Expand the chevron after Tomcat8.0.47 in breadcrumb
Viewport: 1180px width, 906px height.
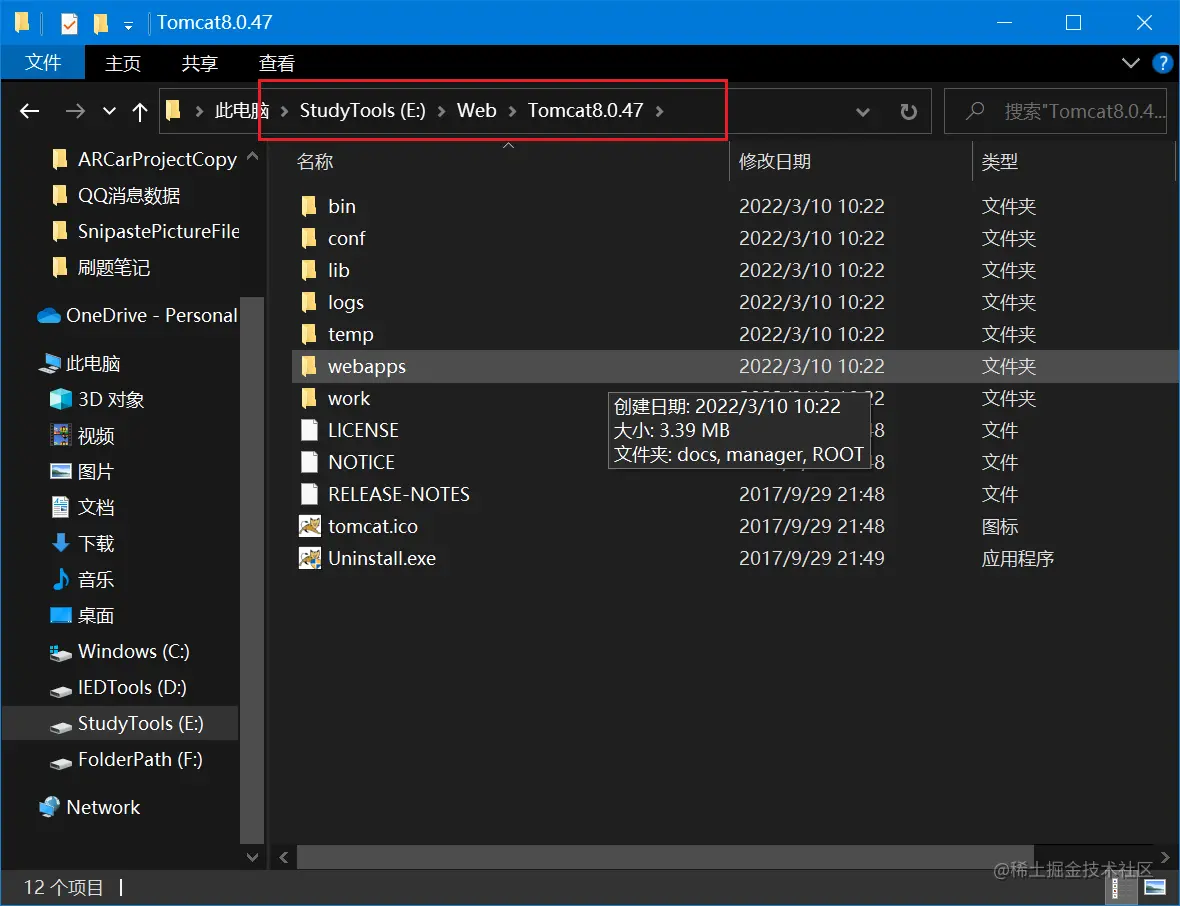(659, 111)
